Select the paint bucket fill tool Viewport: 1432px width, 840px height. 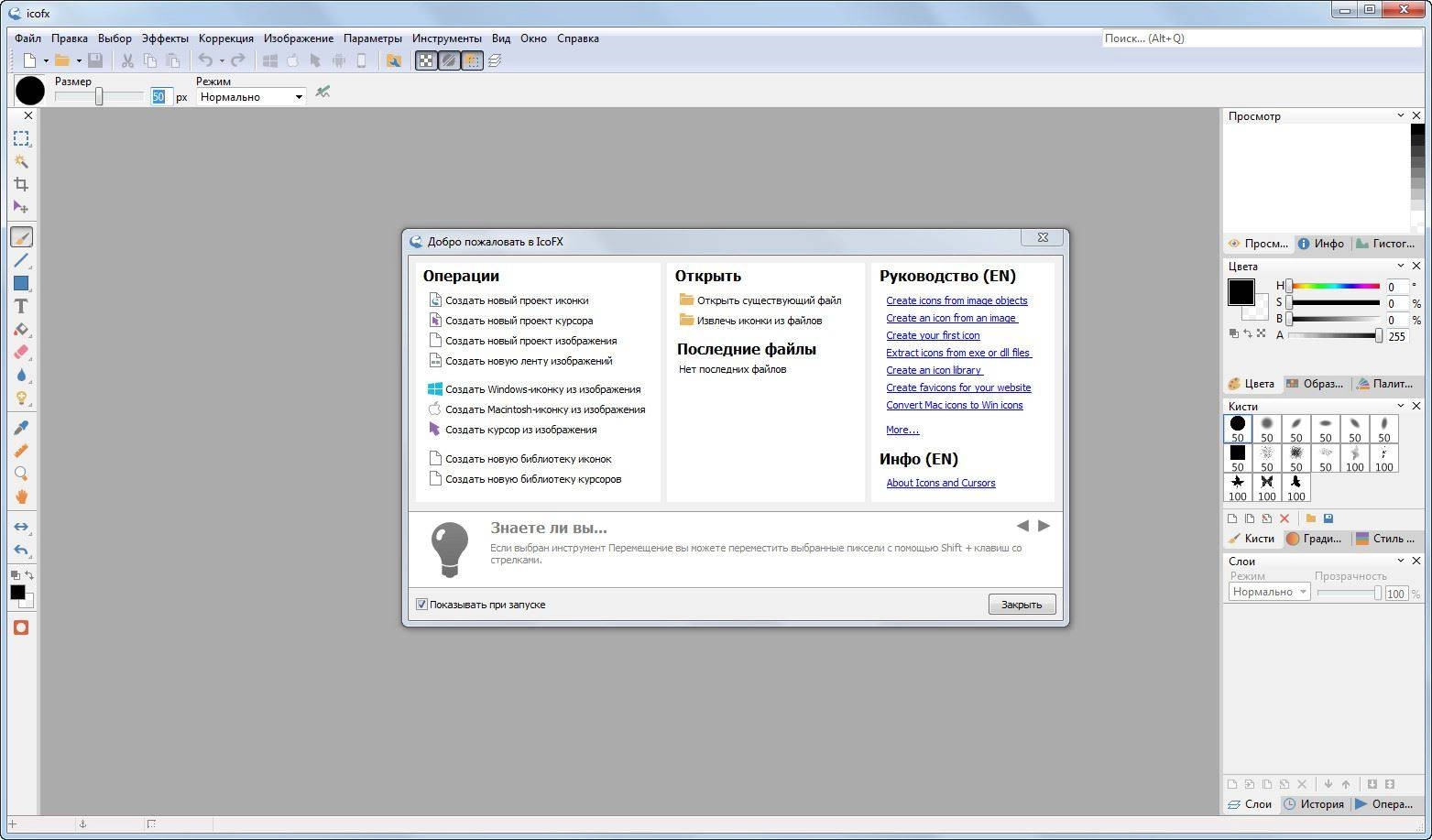pyautogui.click(x=21, y=329)
